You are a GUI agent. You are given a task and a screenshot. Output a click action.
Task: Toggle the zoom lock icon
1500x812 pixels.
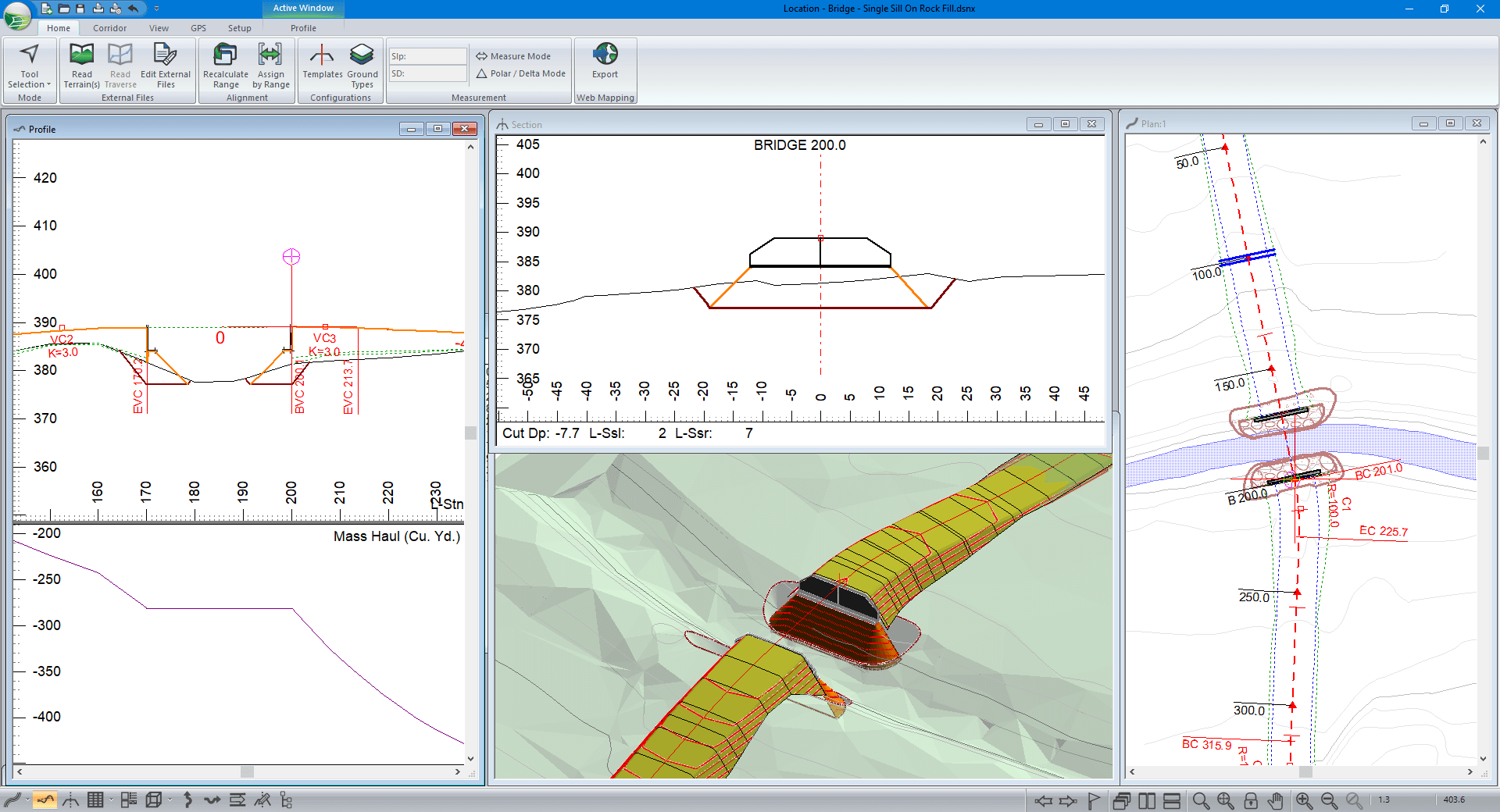tap(1251, 800)
